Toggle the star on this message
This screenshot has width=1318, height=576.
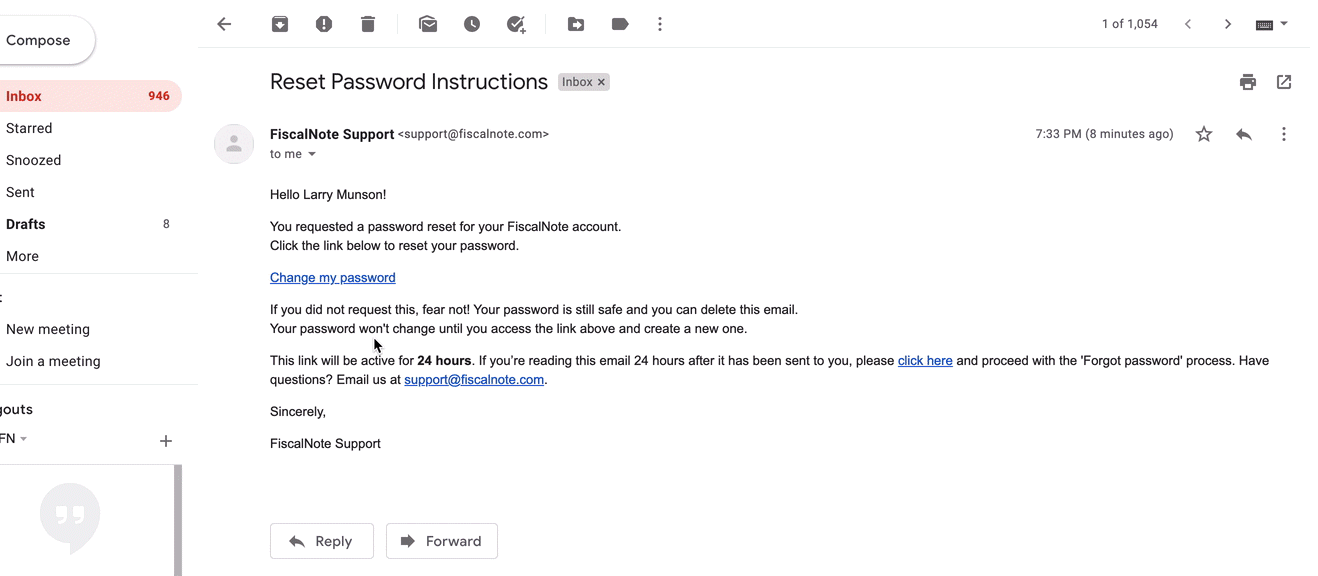pyautogui.click(x=1204, y=134)
